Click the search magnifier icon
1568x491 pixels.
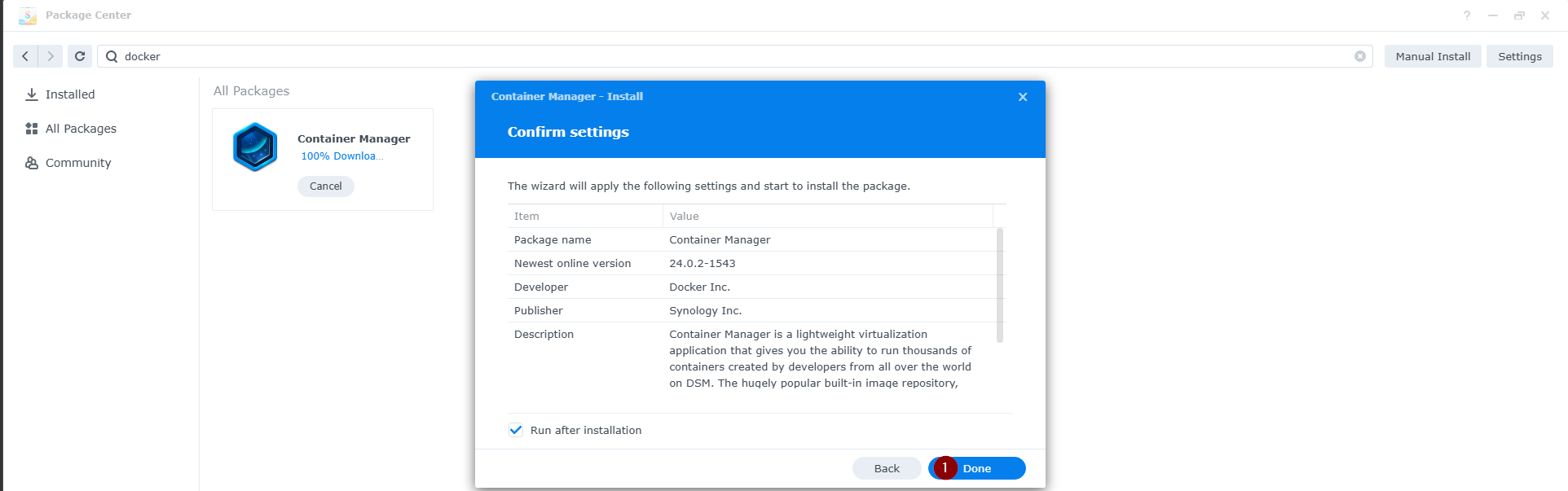[x=112, y=56]
